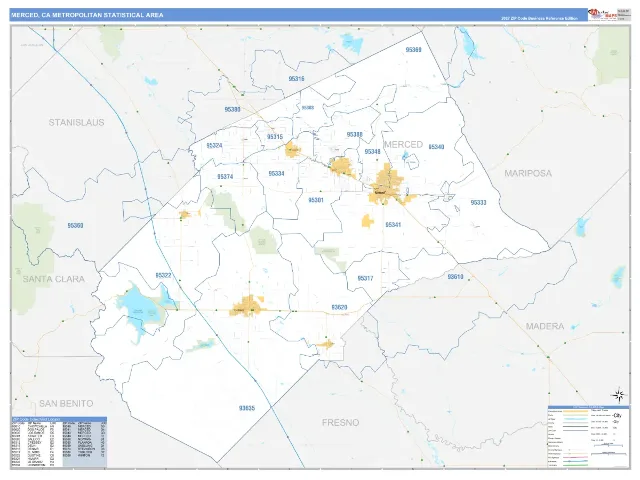Select ZIP code label 95348
This screenshot has width=640, height=480.
(x=372, y=152)
